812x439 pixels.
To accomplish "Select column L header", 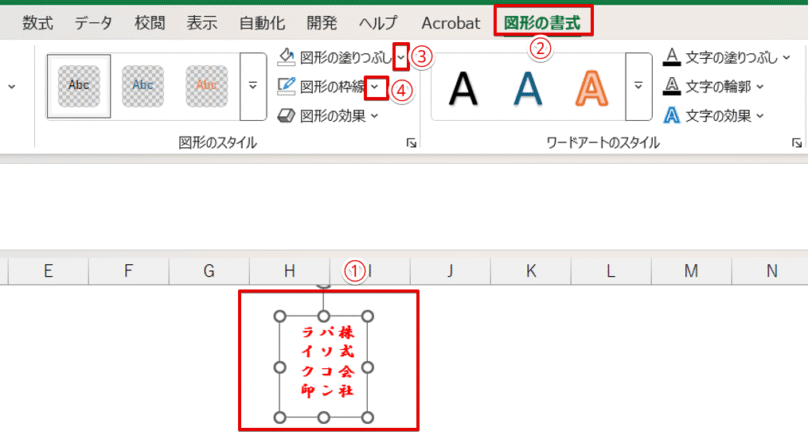I will [x=611, y=271].
